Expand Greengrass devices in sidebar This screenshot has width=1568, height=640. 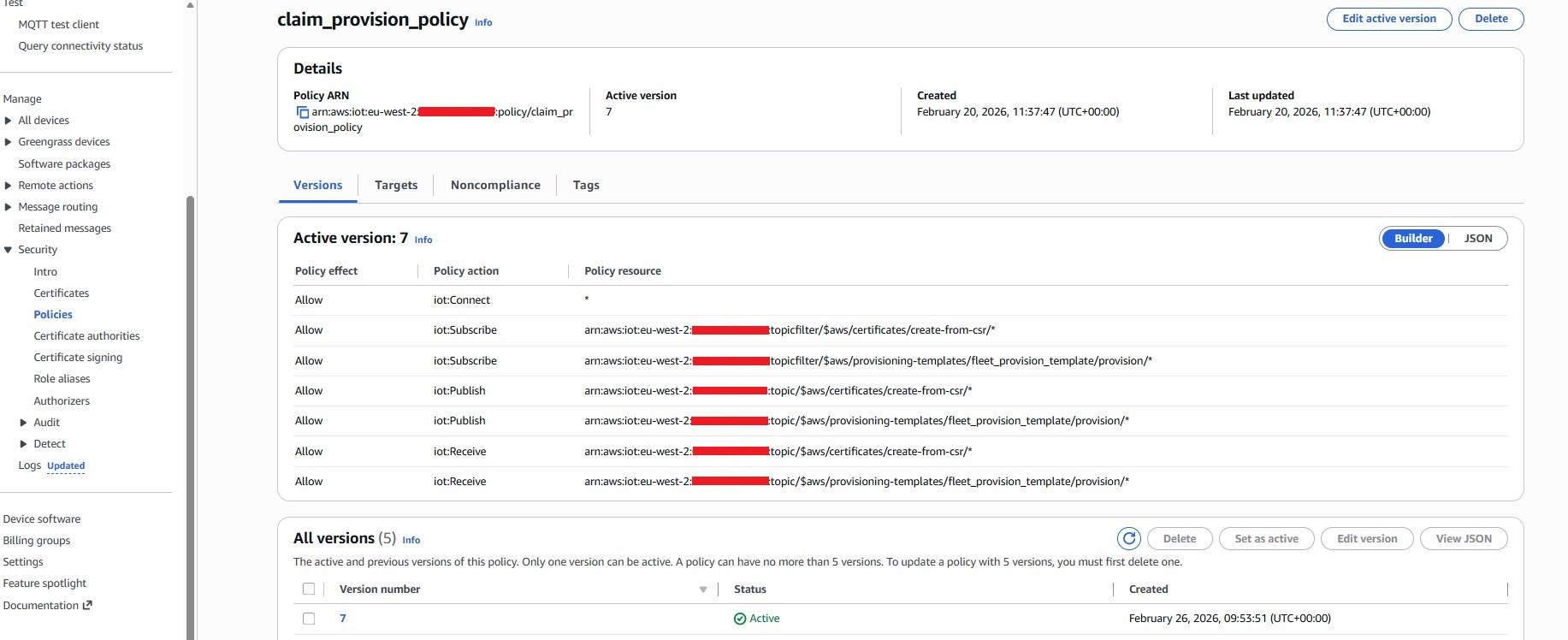click(x=9, y=142)
